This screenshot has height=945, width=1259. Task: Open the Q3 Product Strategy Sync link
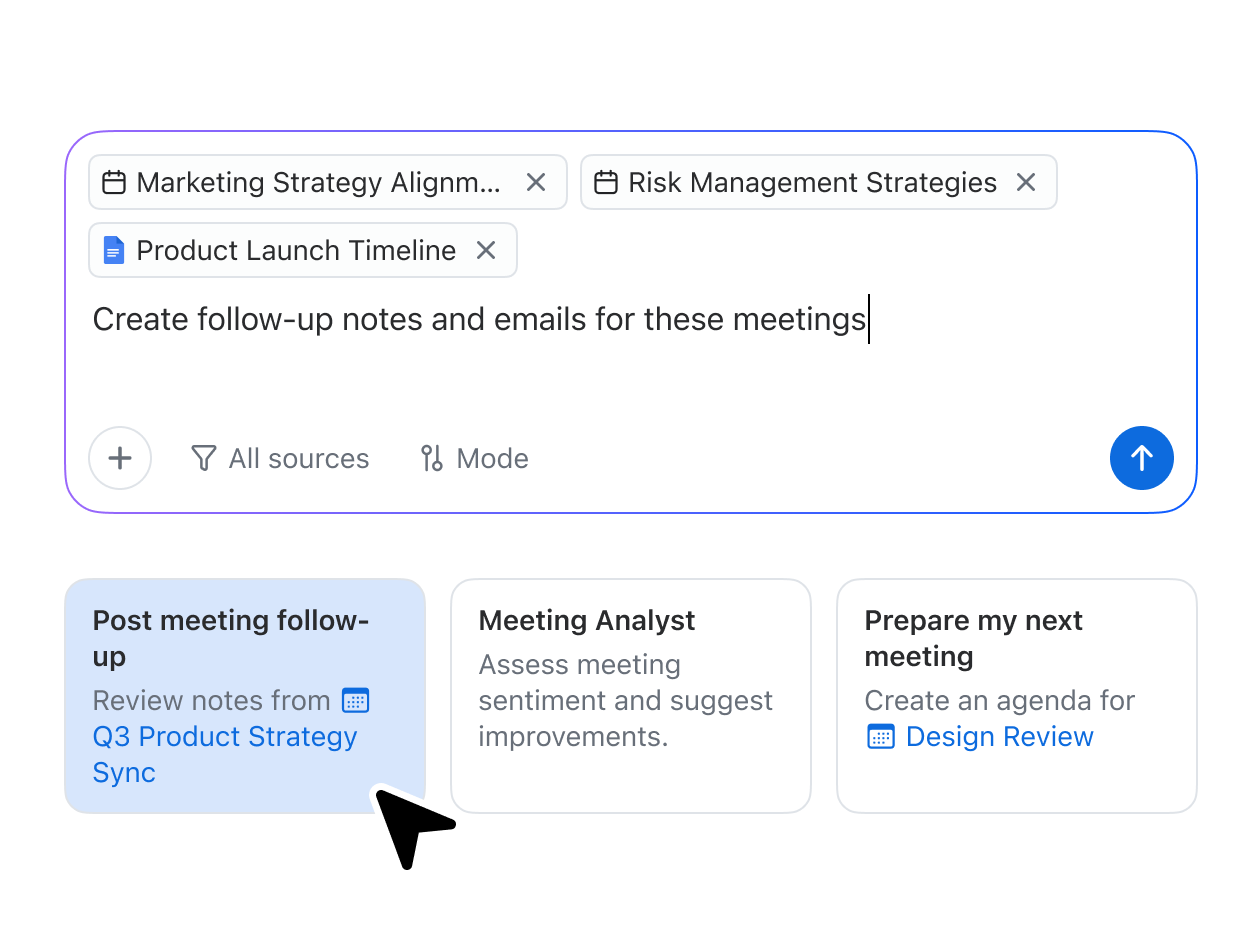click(224, 737)
